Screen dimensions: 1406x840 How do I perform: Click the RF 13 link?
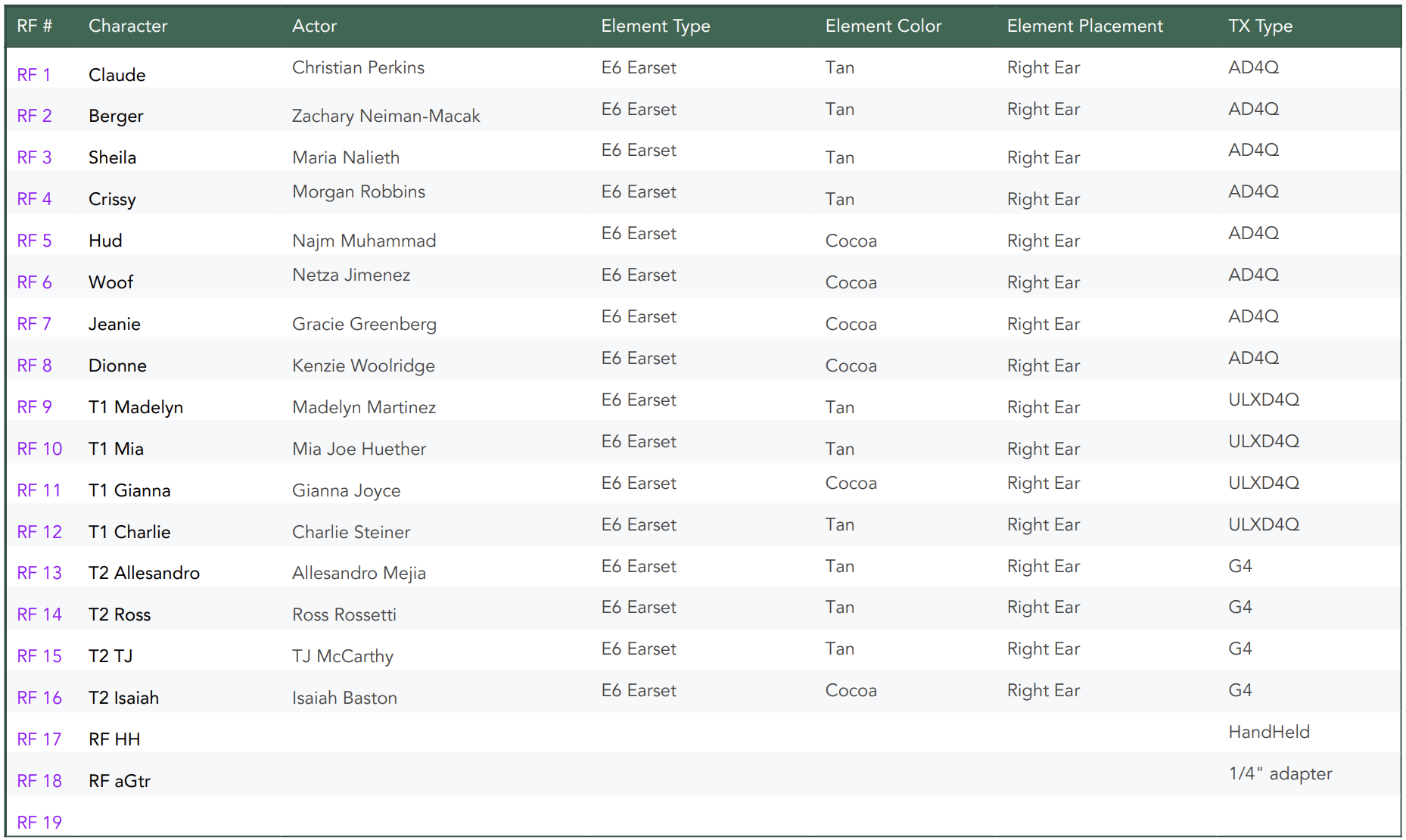point(39,573)
